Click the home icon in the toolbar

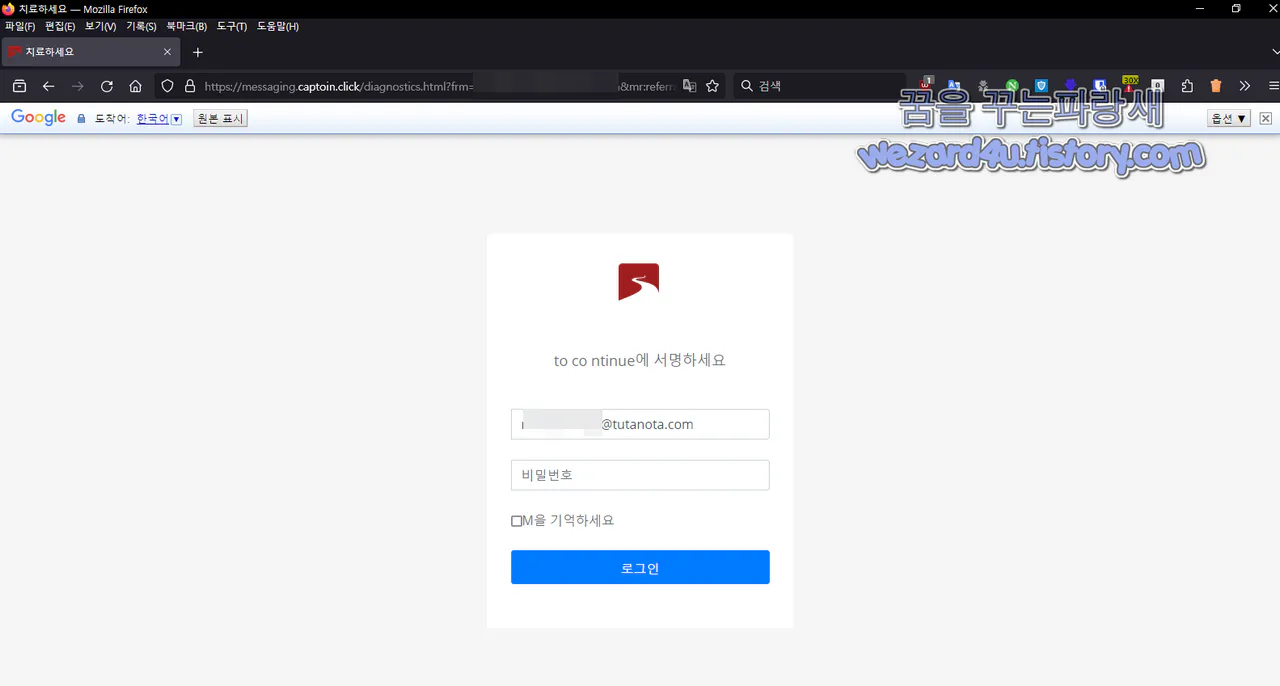[135, 86]
